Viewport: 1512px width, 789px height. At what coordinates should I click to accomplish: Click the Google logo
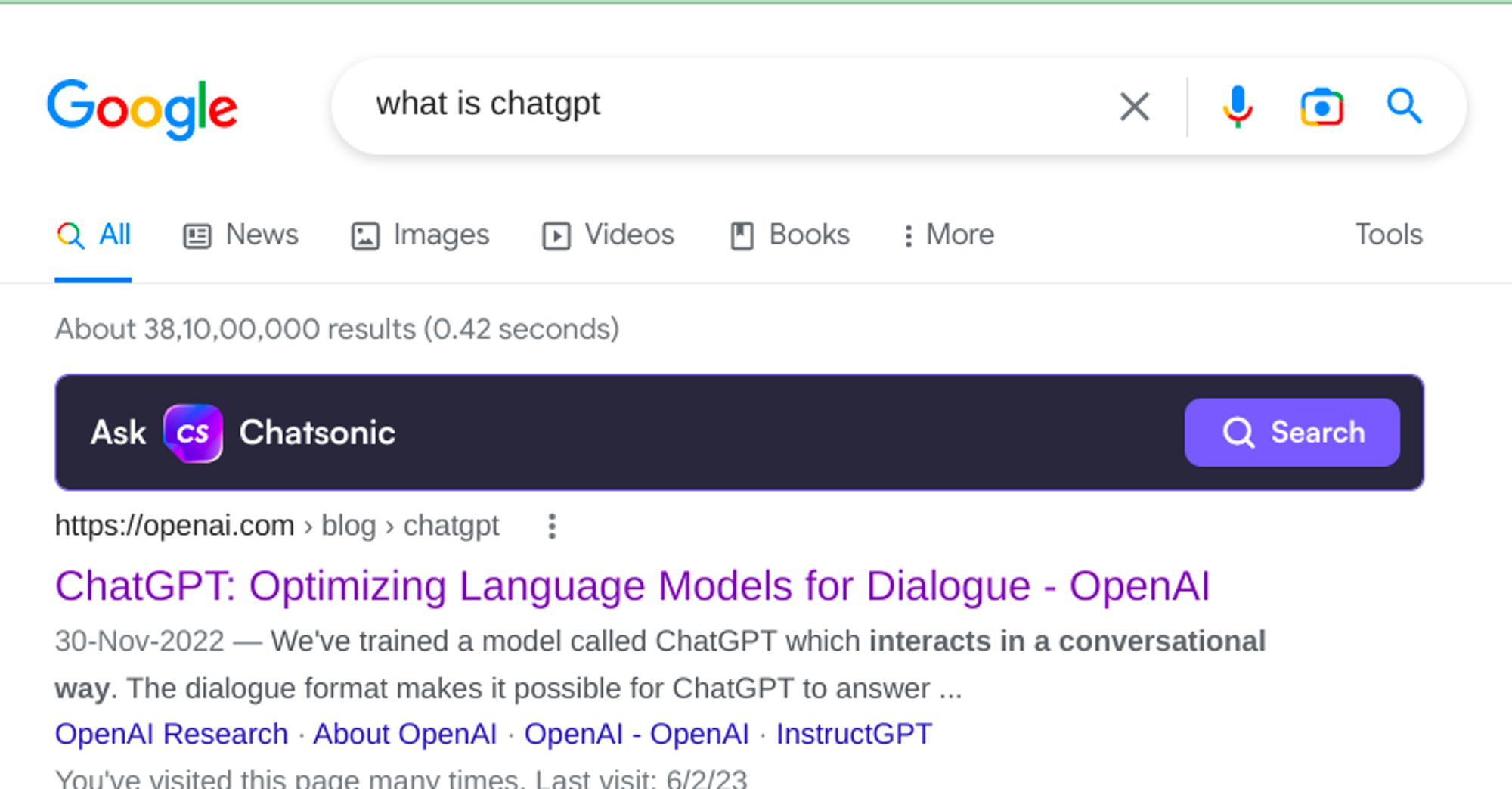point(142,106)
